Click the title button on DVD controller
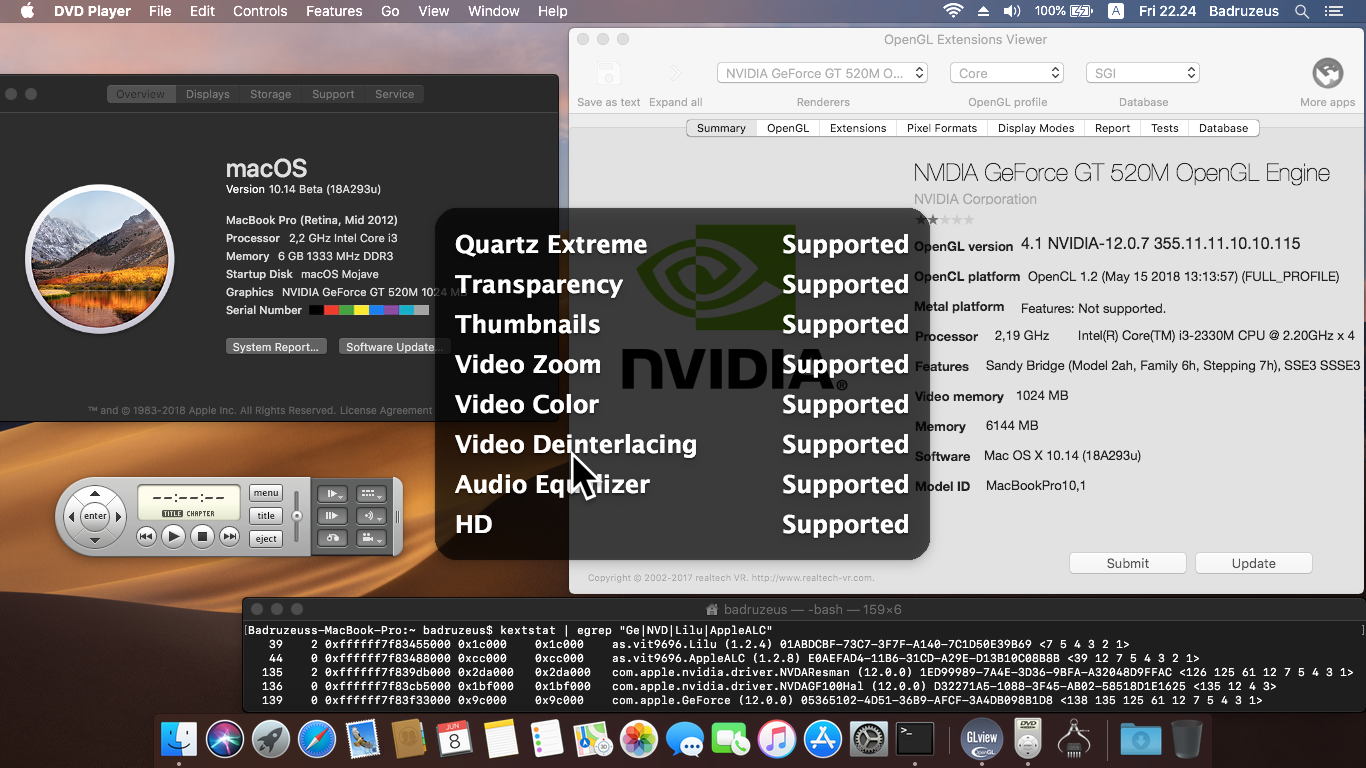1366x768 pixels. 266,516
